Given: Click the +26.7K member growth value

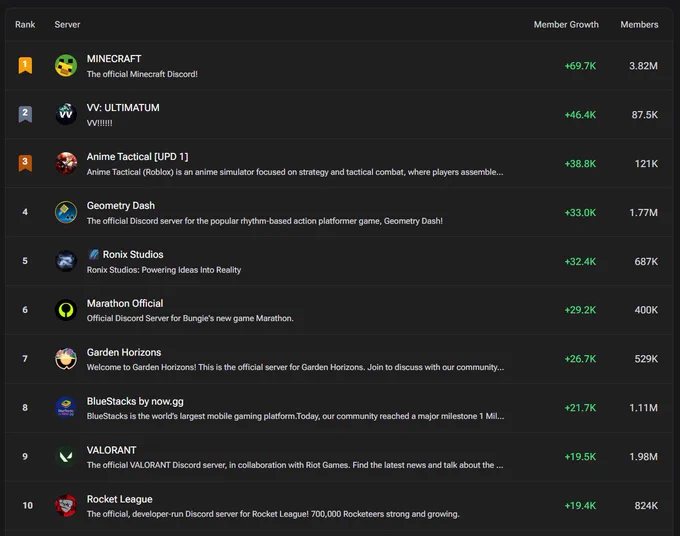Looking at the screenshot, I should [580, 359].
